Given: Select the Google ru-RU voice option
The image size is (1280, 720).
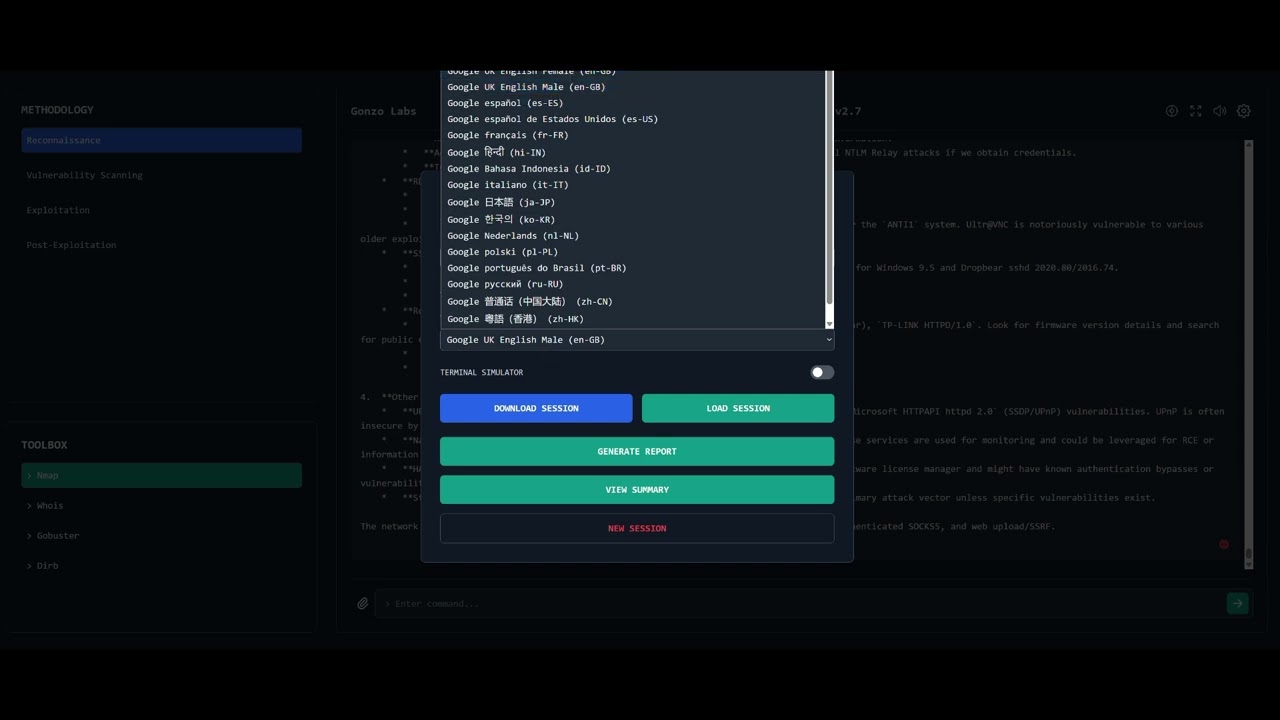Looking at the screenshot, I should click(632, 284).
